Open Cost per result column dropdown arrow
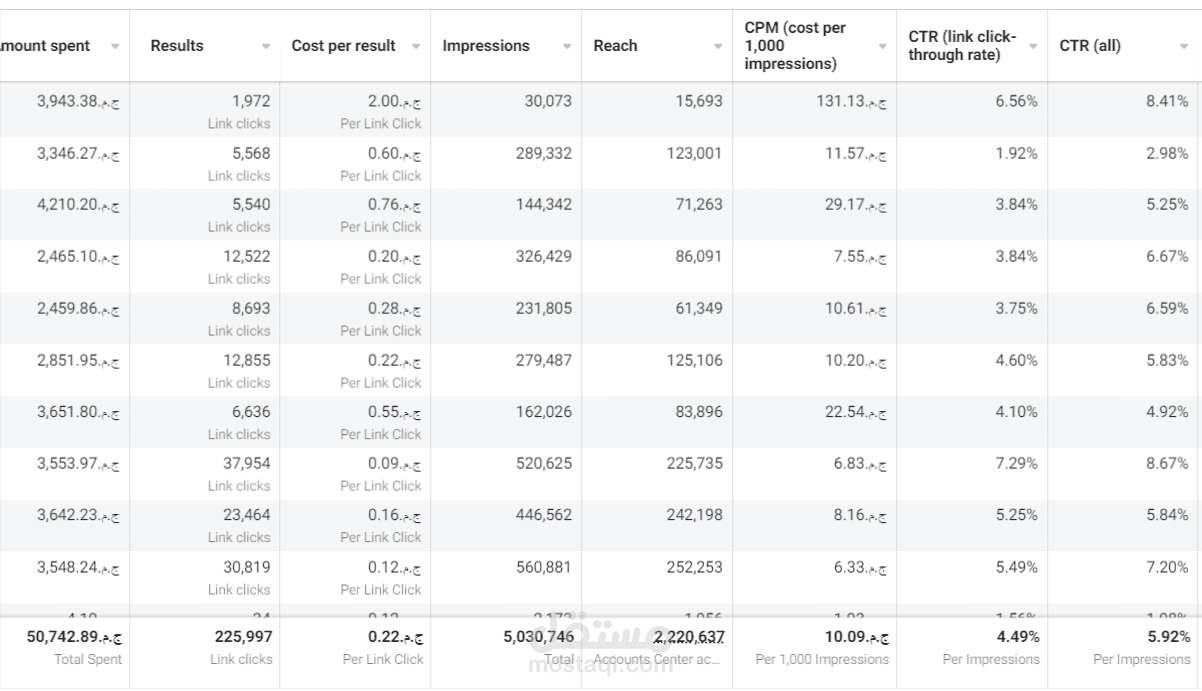This screenshot has width=1202, height=691. pos(416,46)
